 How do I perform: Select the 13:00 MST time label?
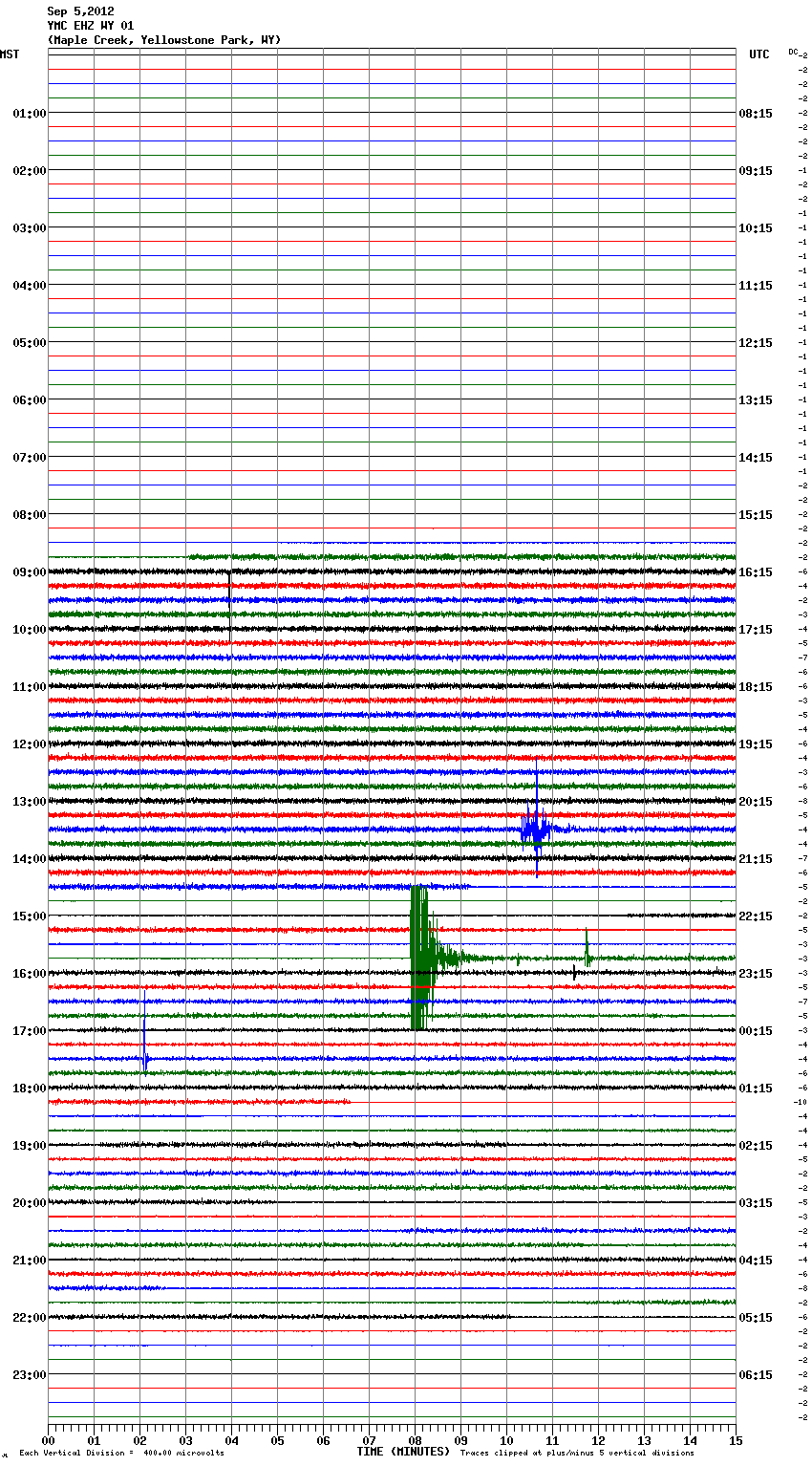click(29, 802)
